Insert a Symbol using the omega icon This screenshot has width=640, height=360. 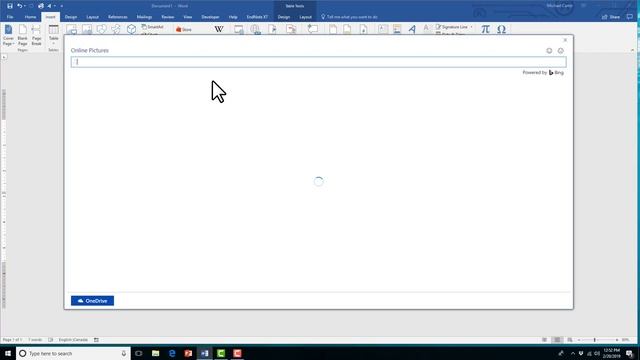[x=501, y=29]
